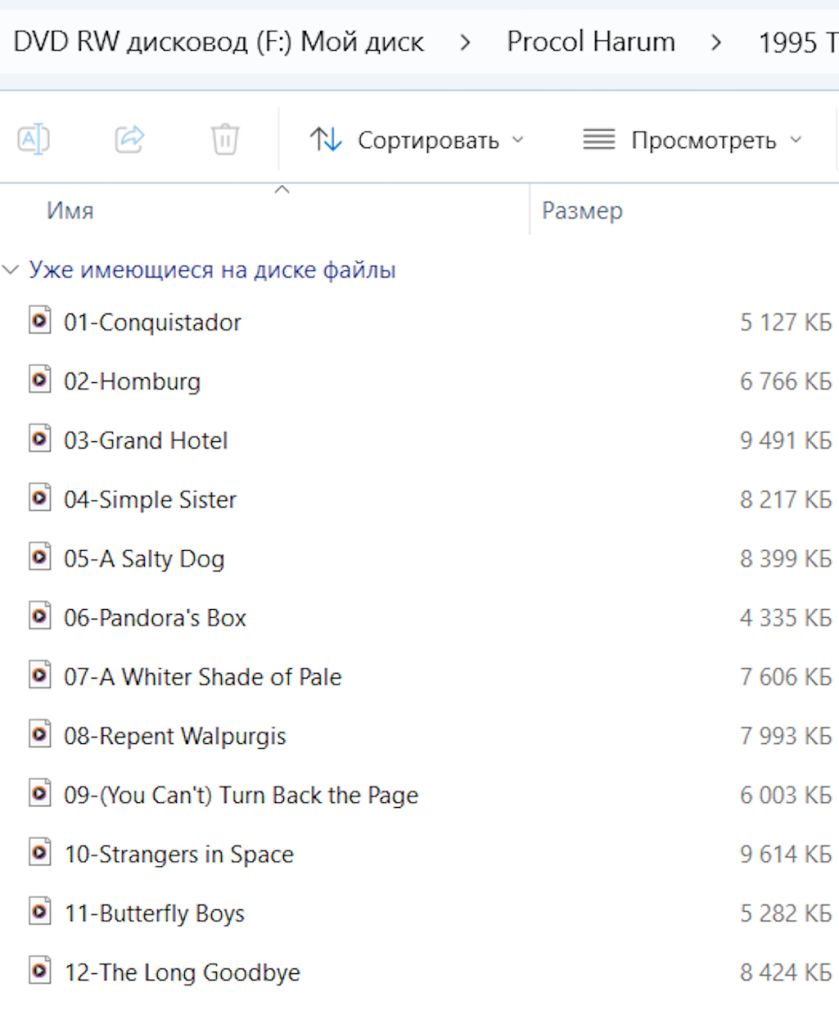Expand breadcrumb chevron after 'Мой диск'
The width and height of the screenshot is (839, 1024).
tap(465, 43)
